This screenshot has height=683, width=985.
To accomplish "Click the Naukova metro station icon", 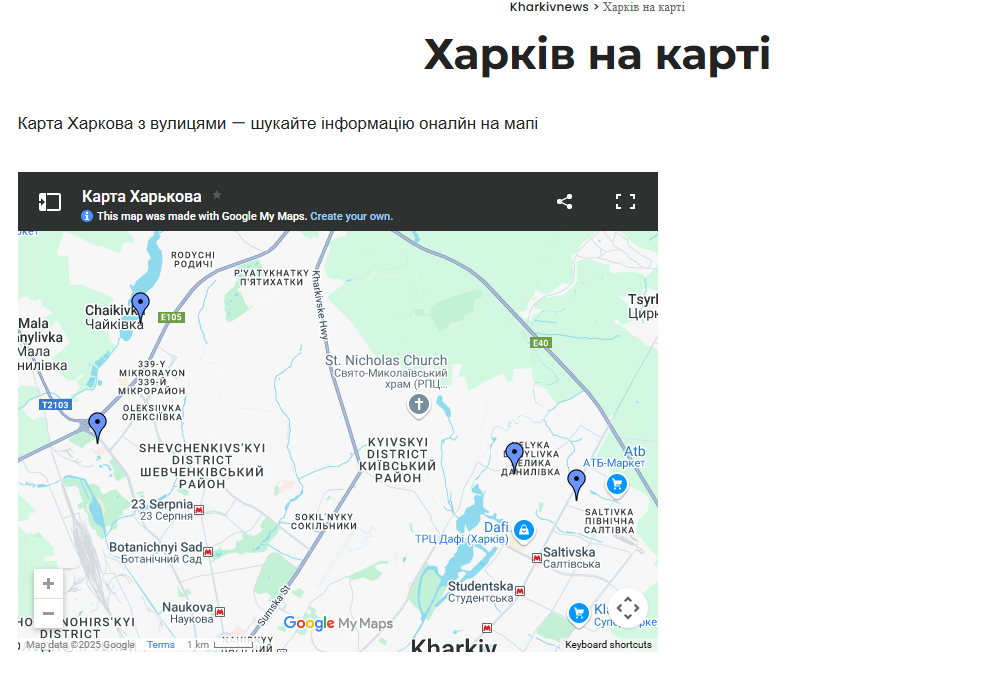I will pyautogui.click(x=220, y=612).
